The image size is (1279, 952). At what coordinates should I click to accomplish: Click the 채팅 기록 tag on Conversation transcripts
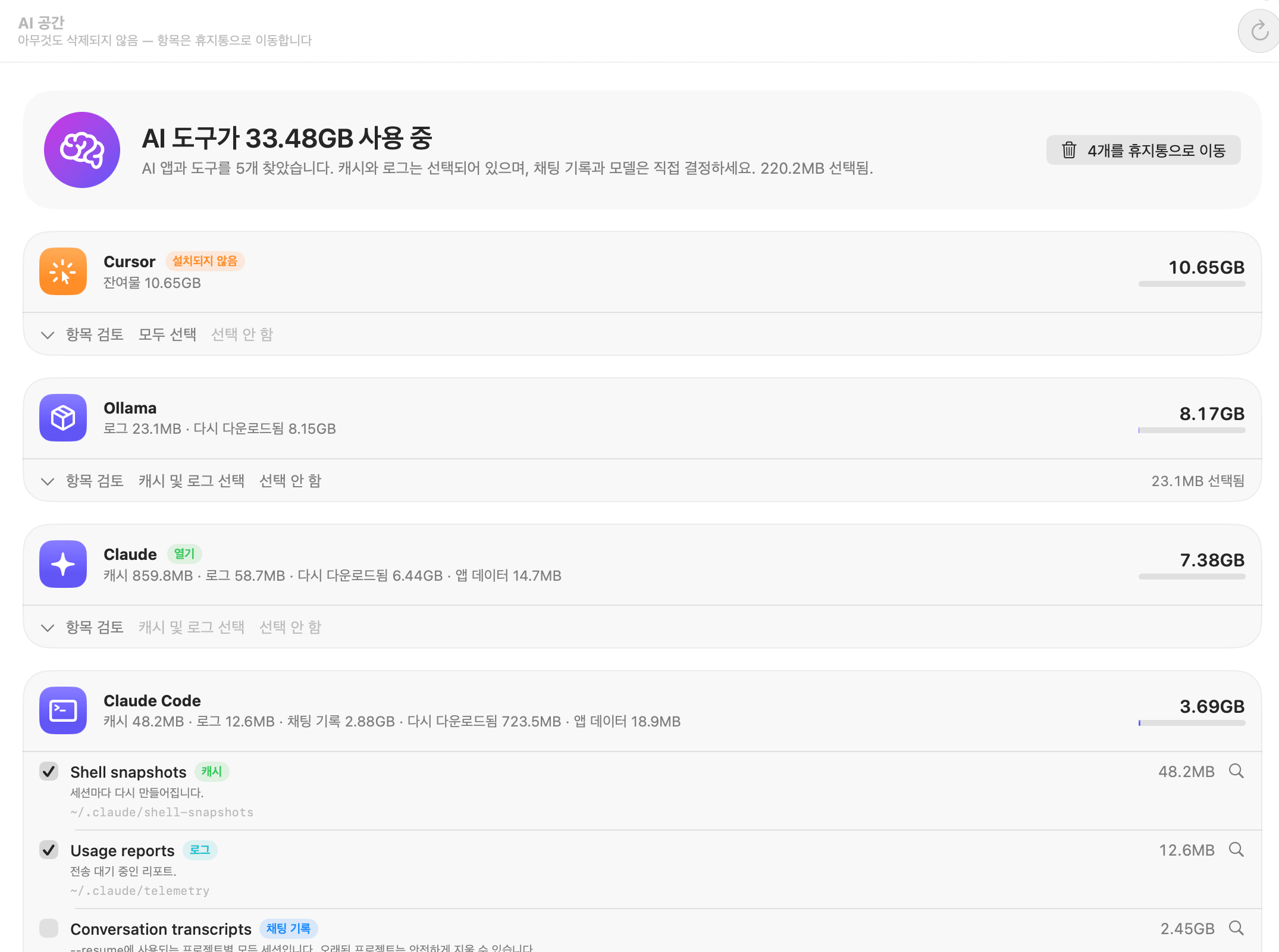click(289, 929)
